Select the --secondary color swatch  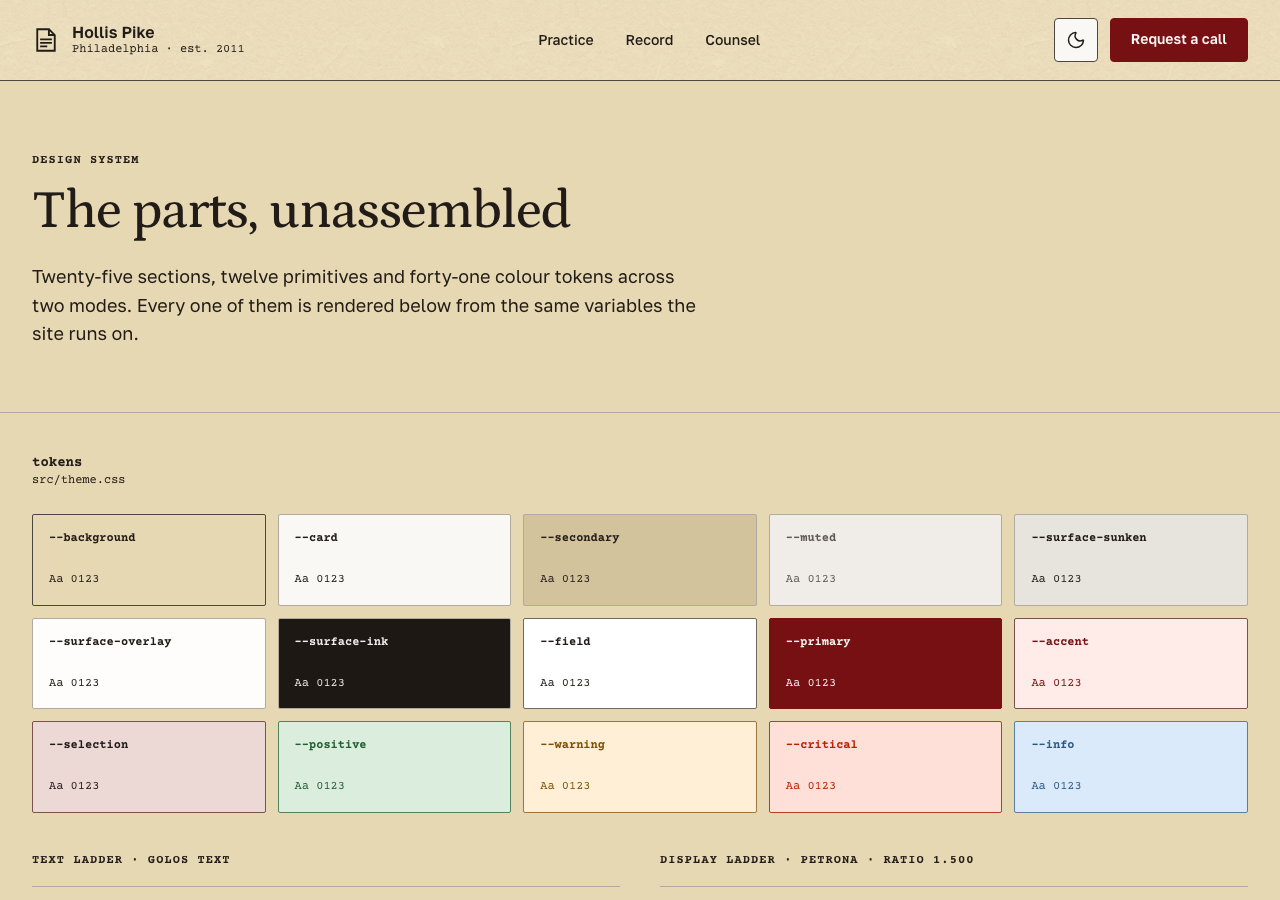(640, 560)
